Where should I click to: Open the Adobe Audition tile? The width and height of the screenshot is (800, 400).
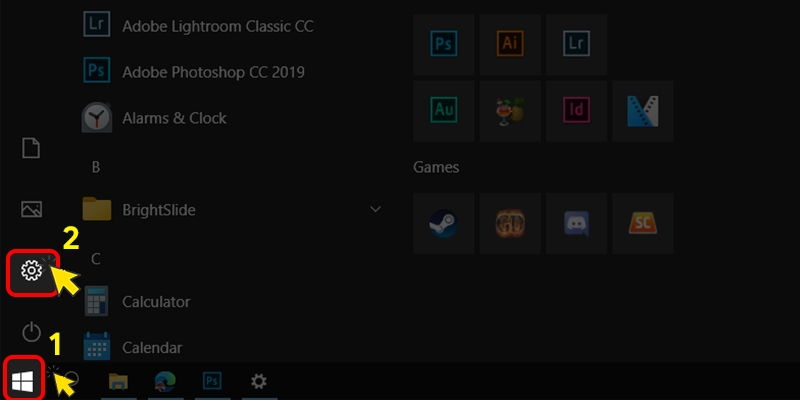(444, 111)
